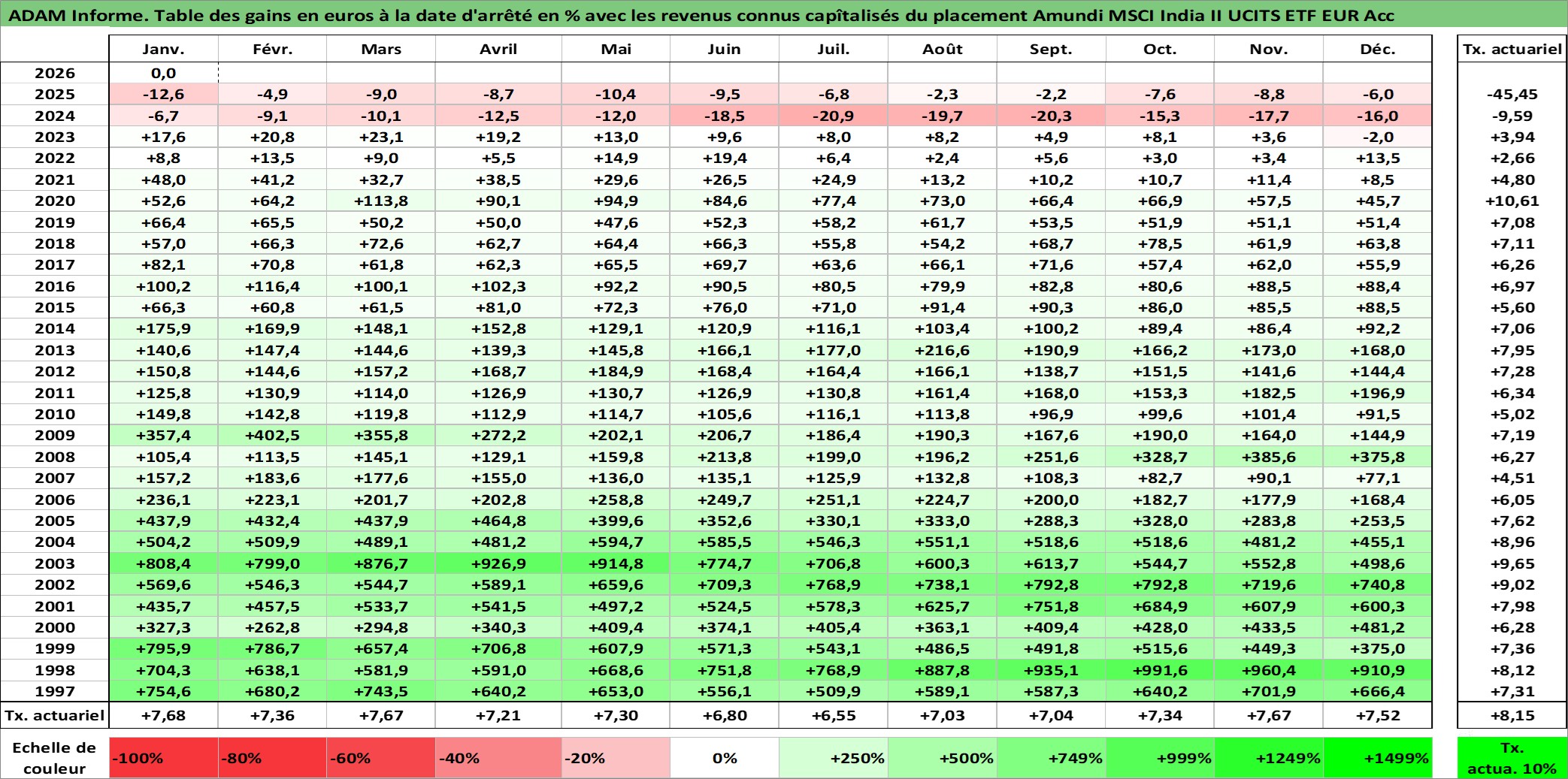
Task: Click the 0% white scale cell
Action: [725, 757]
